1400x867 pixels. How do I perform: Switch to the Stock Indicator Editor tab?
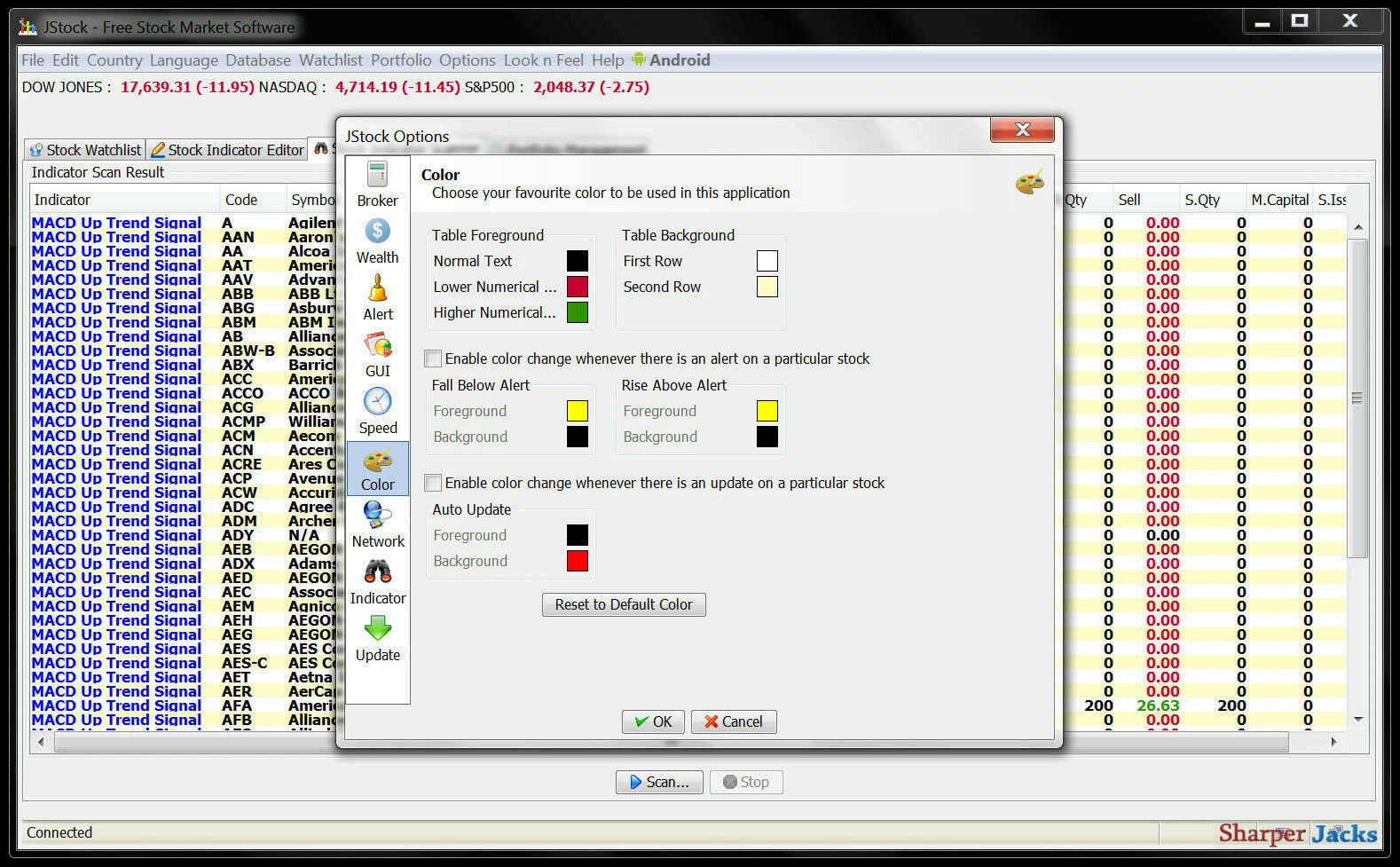(227, 150)
